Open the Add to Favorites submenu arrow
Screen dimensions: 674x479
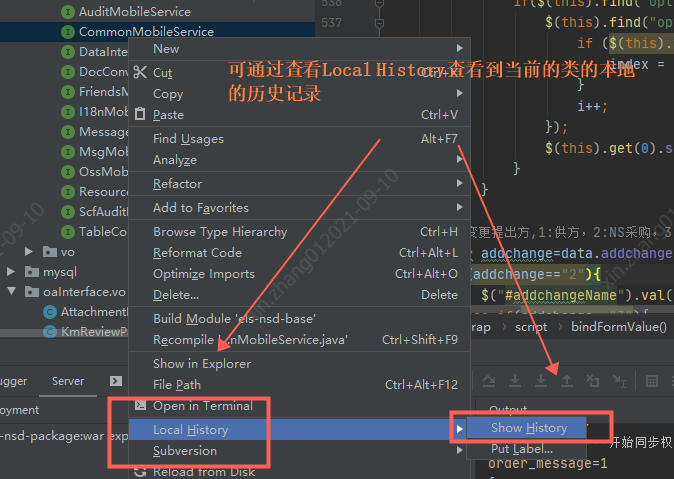pos(460,207)
